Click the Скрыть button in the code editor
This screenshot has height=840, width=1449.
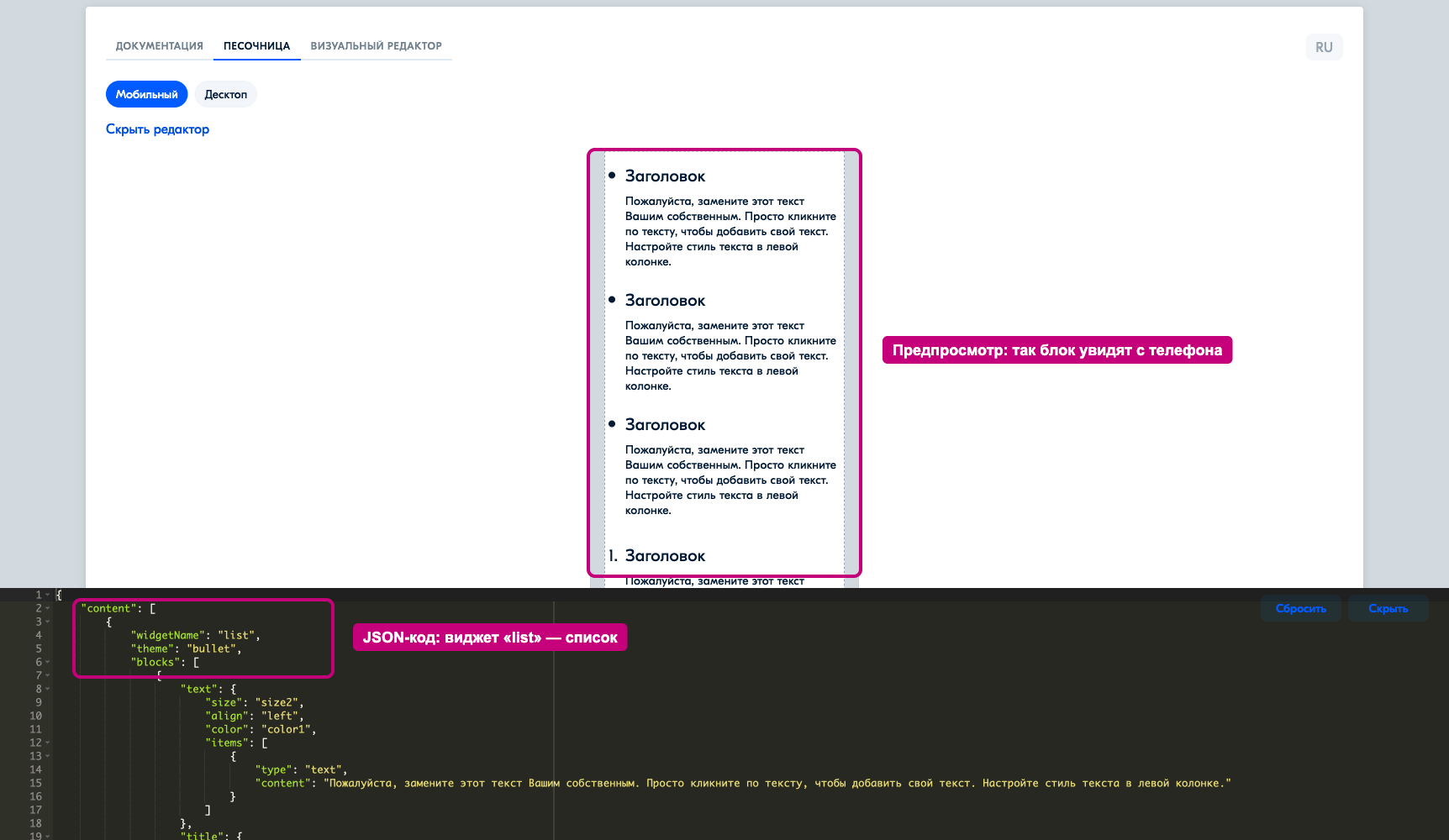point(1388,608)
